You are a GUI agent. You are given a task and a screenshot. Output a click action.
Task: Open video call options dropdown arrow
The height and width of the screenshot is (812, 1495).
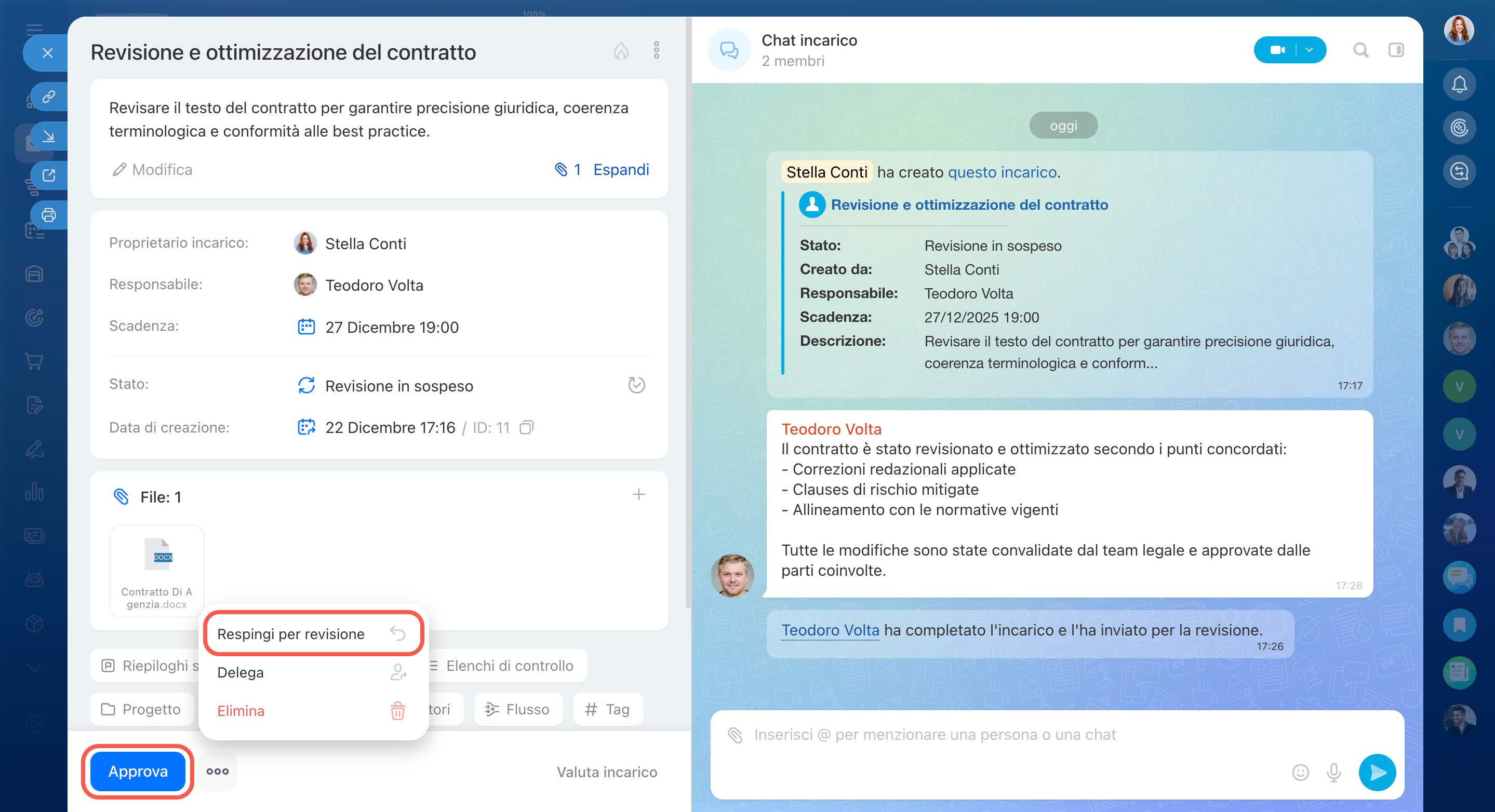[x=1309, y=50]
